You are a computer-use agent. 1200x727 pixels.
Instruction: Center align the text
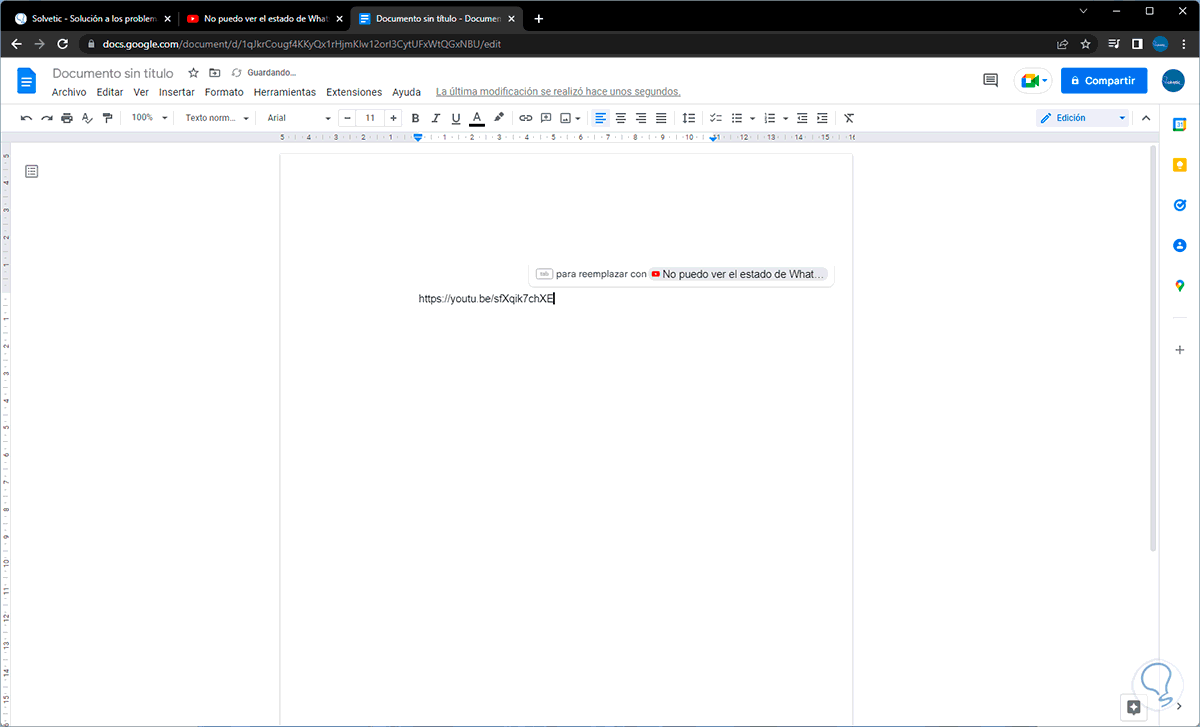tap(621, 118)
